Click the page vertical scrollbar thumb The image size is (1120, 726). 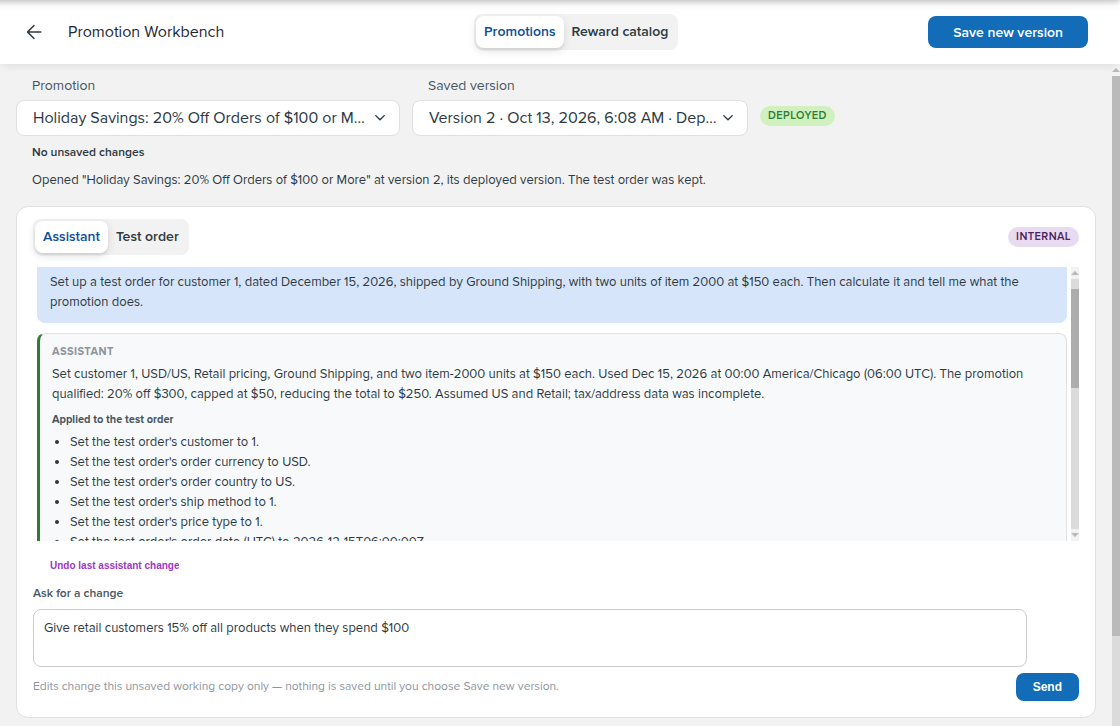pyautogui.click(x=1116, y=355)
